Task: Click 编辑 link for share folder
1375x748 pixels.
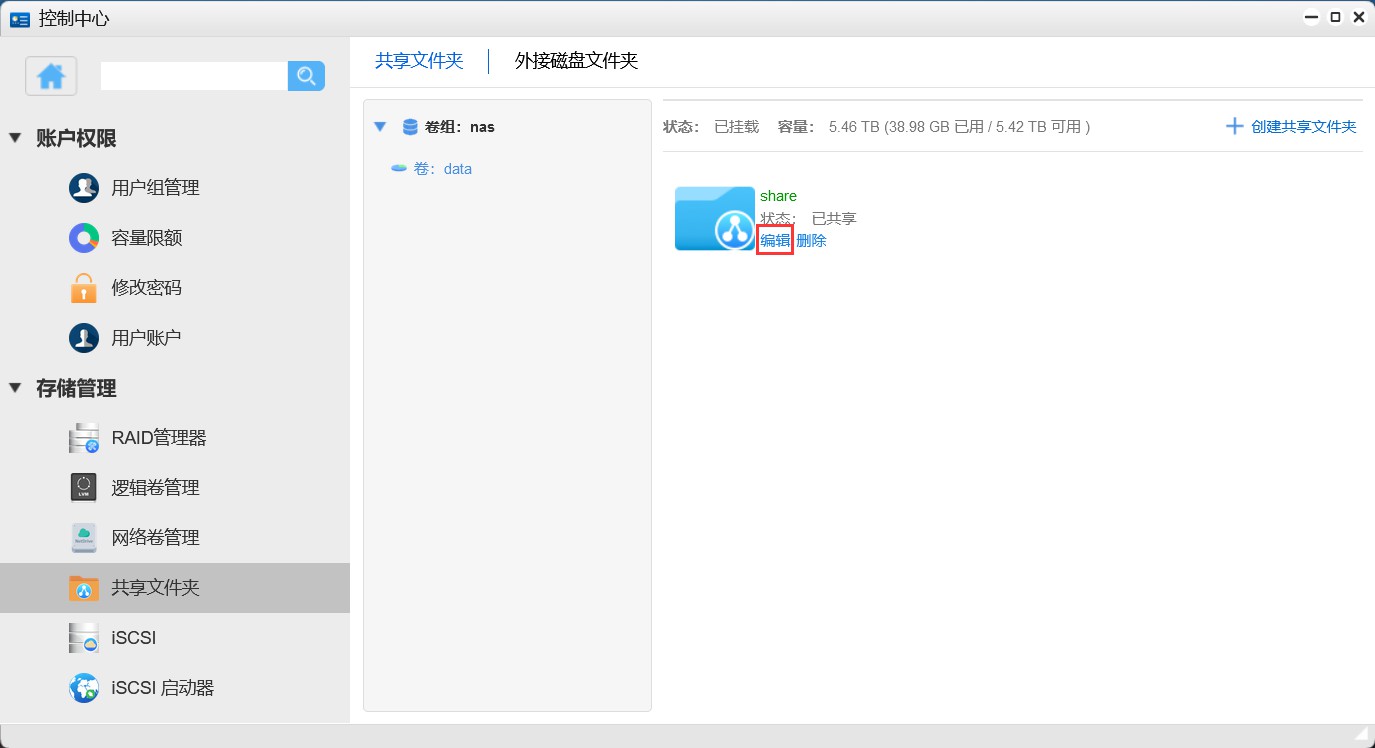Action: click(x=775, y=241)
